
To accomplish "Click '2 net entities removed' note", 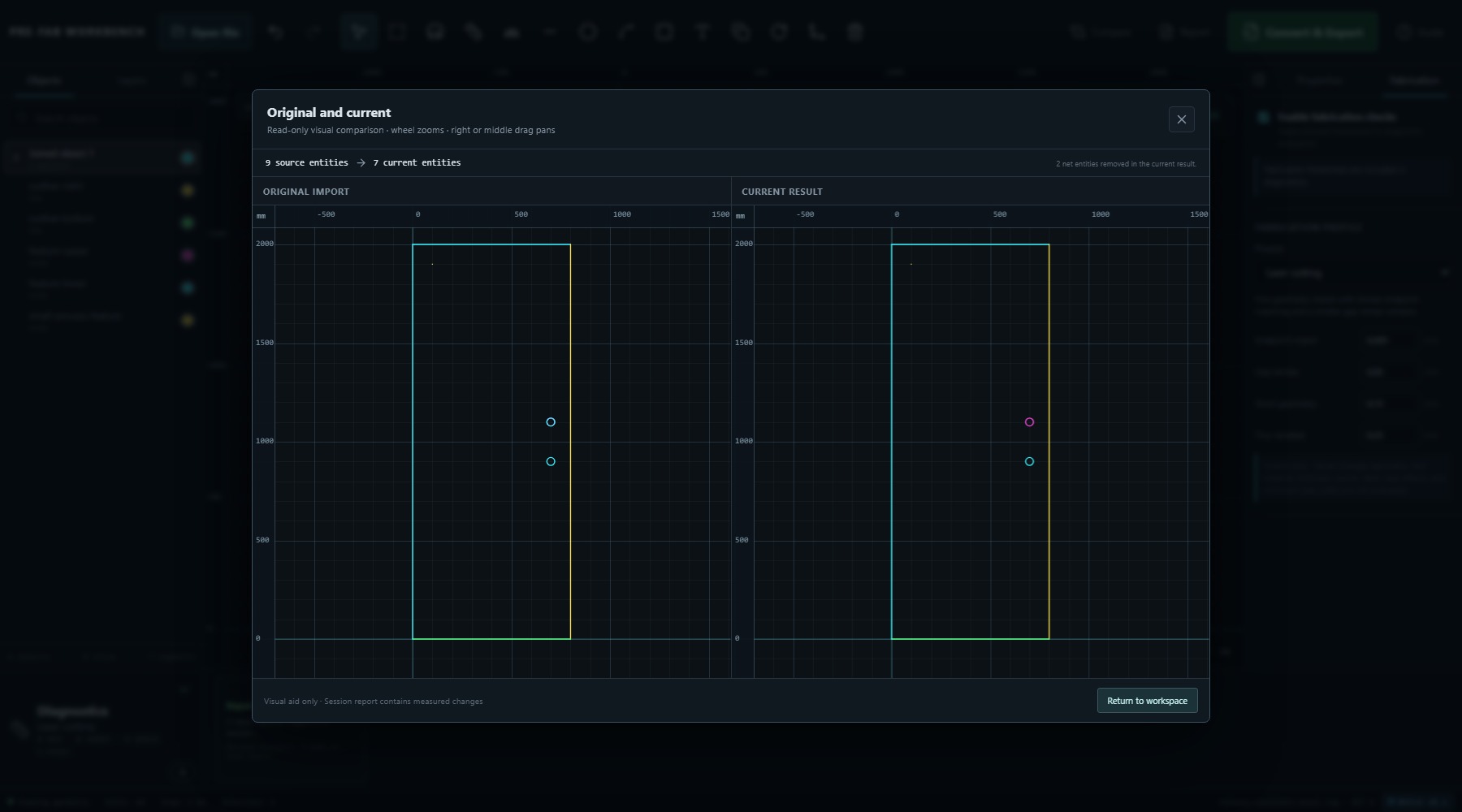I will coord(1126,164).
